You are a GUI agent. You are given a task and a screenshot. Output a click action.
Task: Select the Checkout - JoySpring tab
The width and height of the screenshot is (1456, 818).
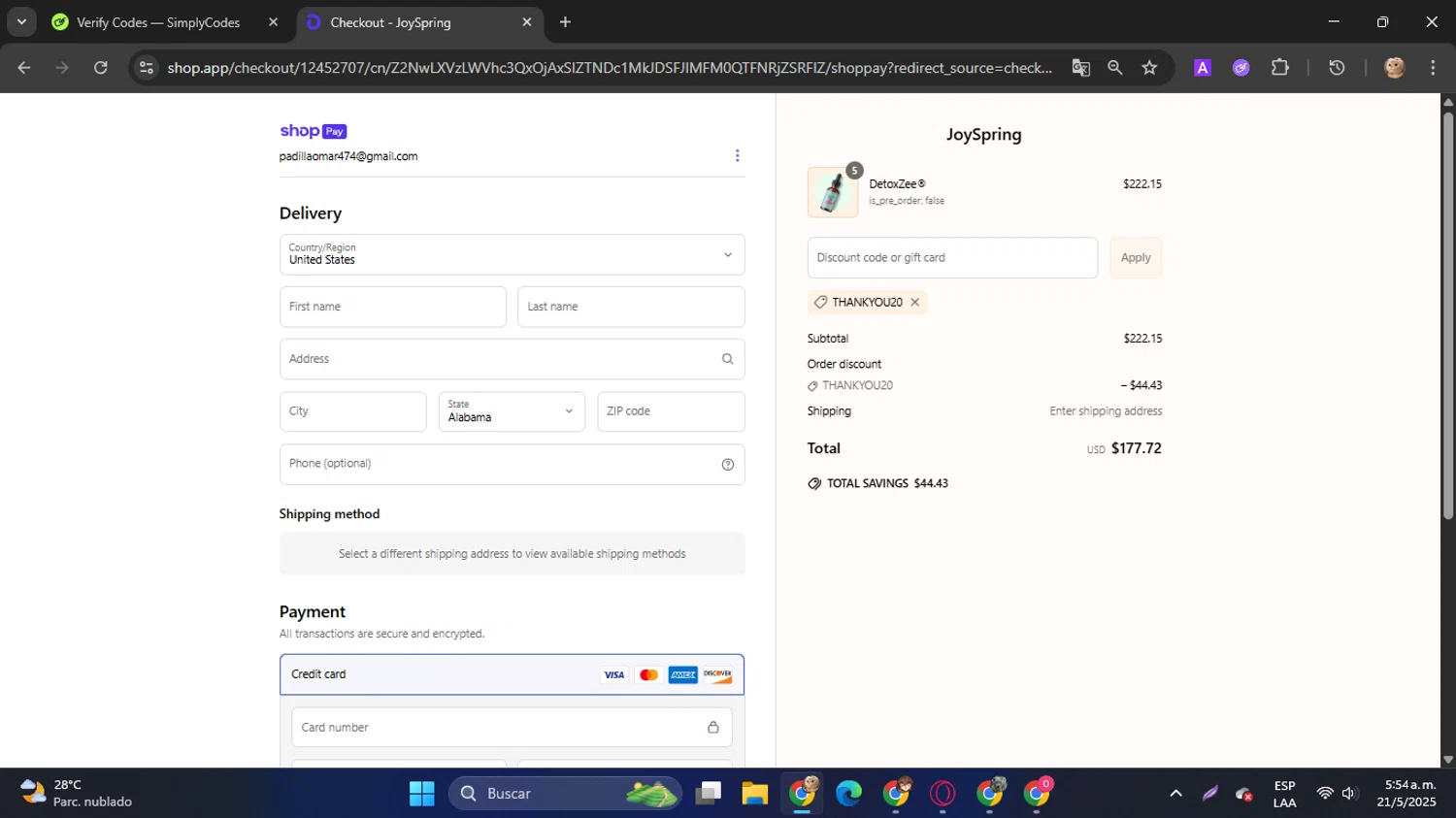coord(390,22)
